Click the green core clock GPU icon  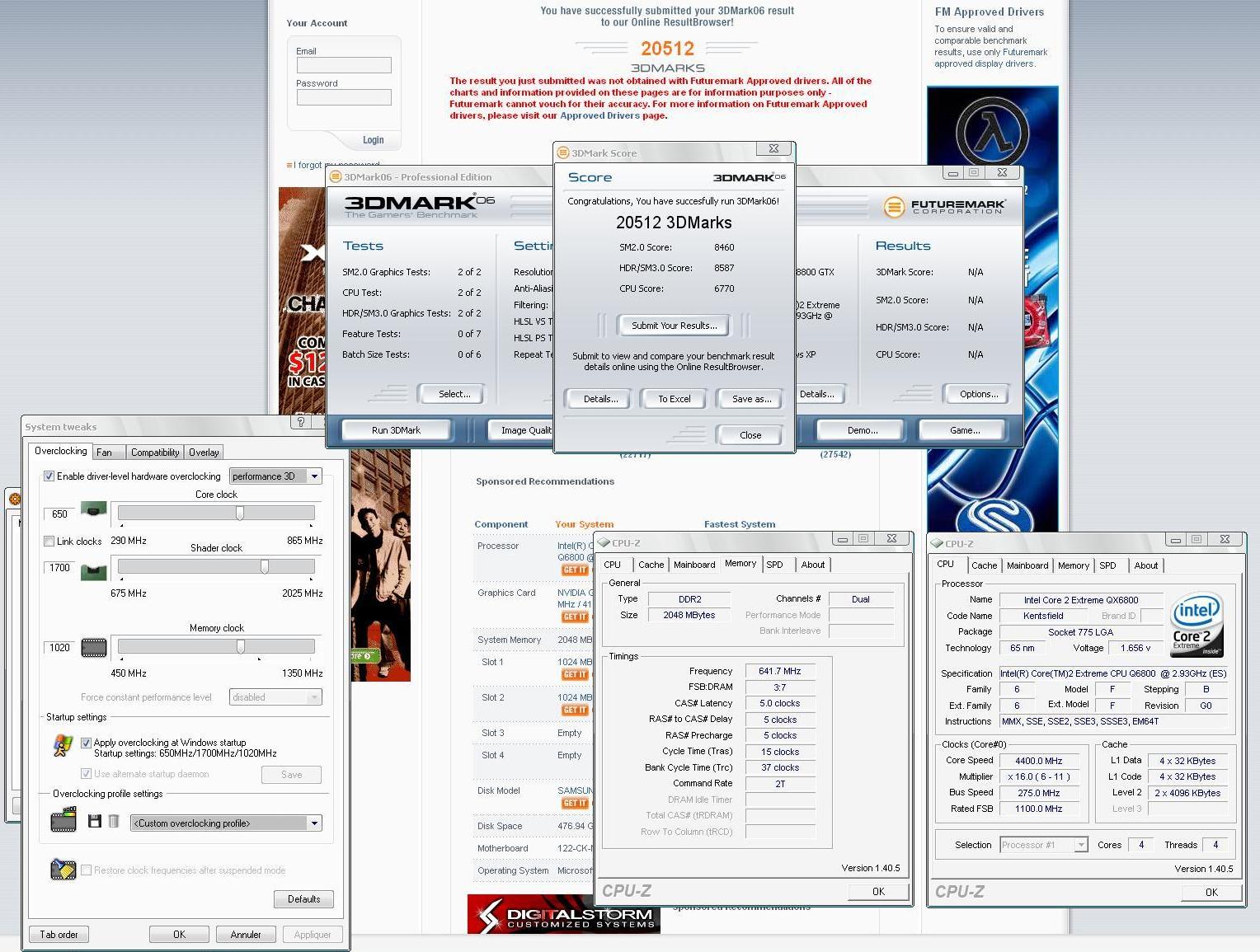click(x=94, y=510)
